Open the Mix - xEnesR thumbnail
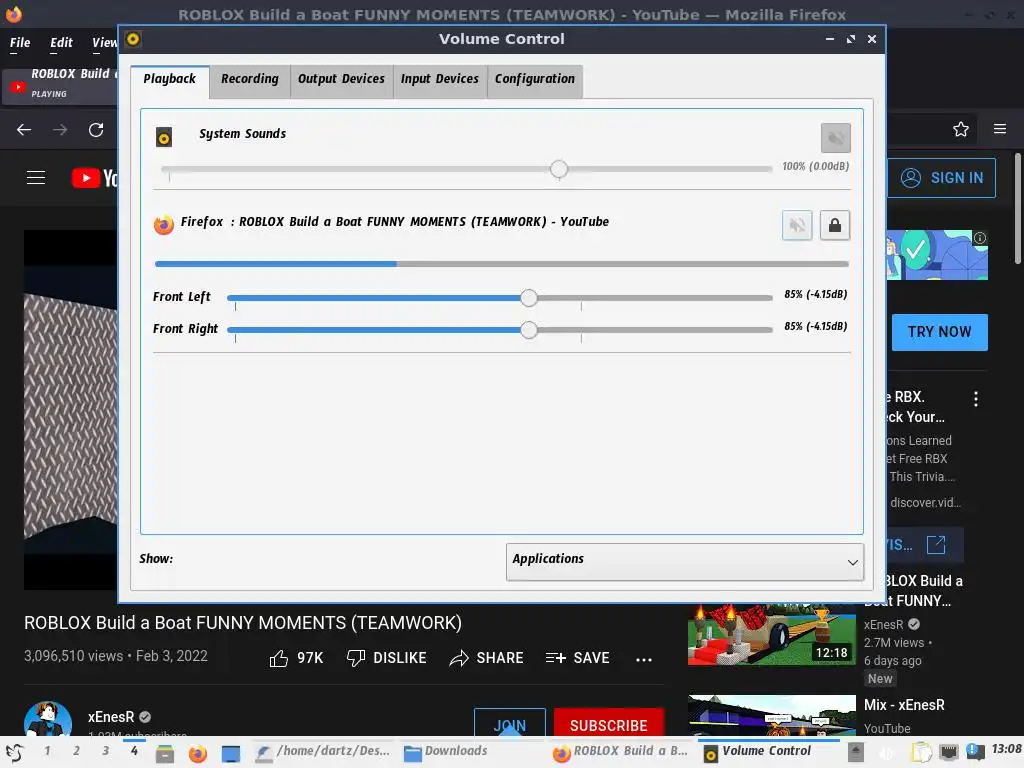This screenshot has width=1024, height=768. (x=771, y=716)
